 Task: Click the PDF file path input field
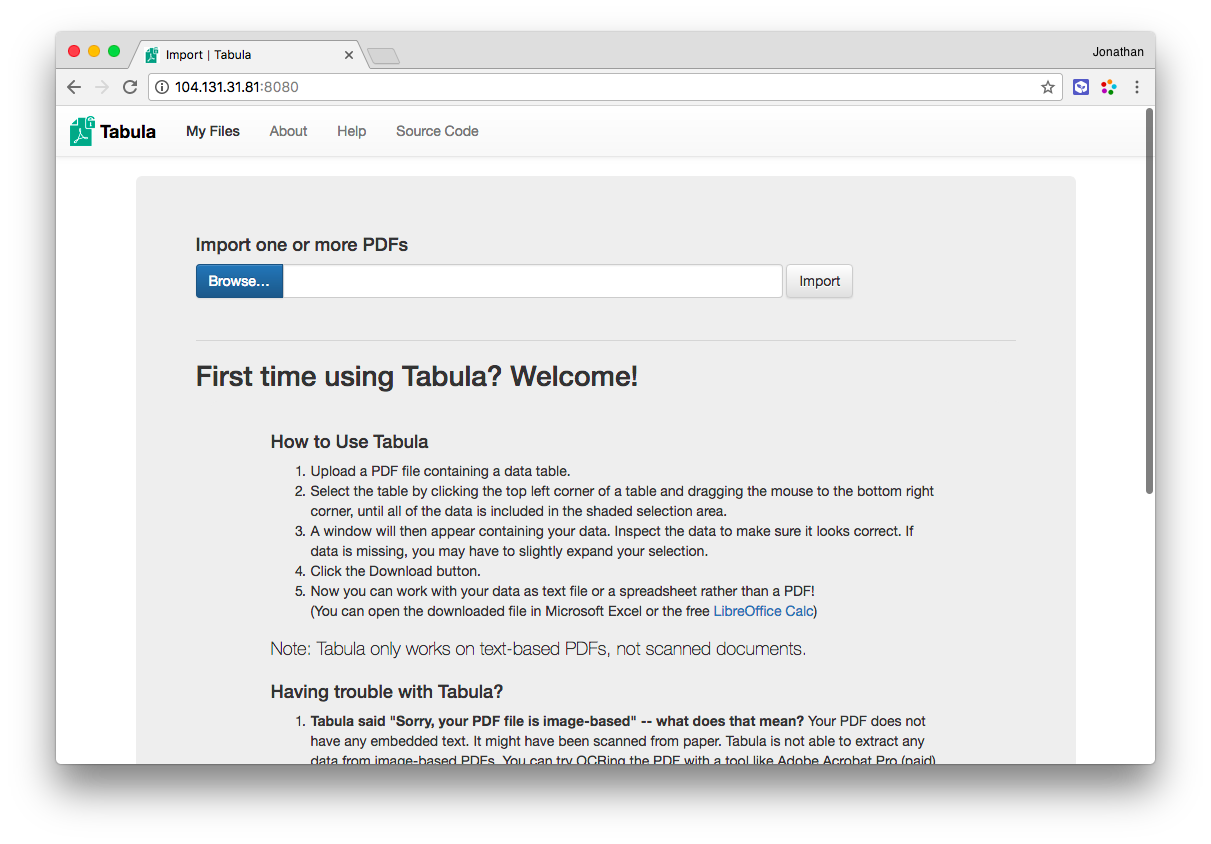click(x=532, y=281)
